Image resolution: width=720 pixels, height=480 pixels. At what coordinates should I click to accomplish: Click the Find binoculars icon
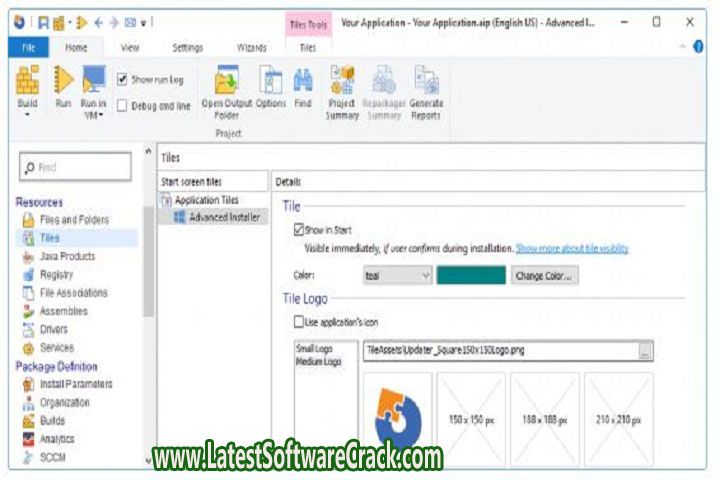click(x=303, y=80)
